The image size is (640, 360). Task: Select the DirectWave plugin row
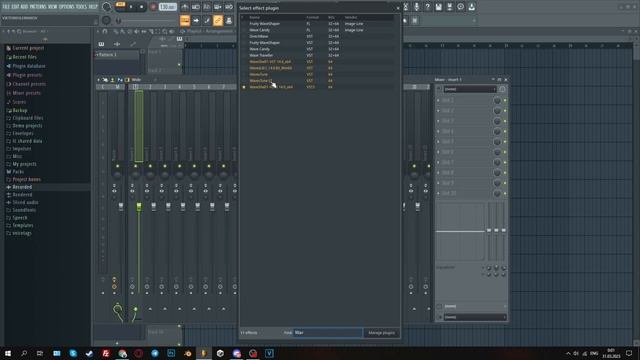[x=318, y=36]
